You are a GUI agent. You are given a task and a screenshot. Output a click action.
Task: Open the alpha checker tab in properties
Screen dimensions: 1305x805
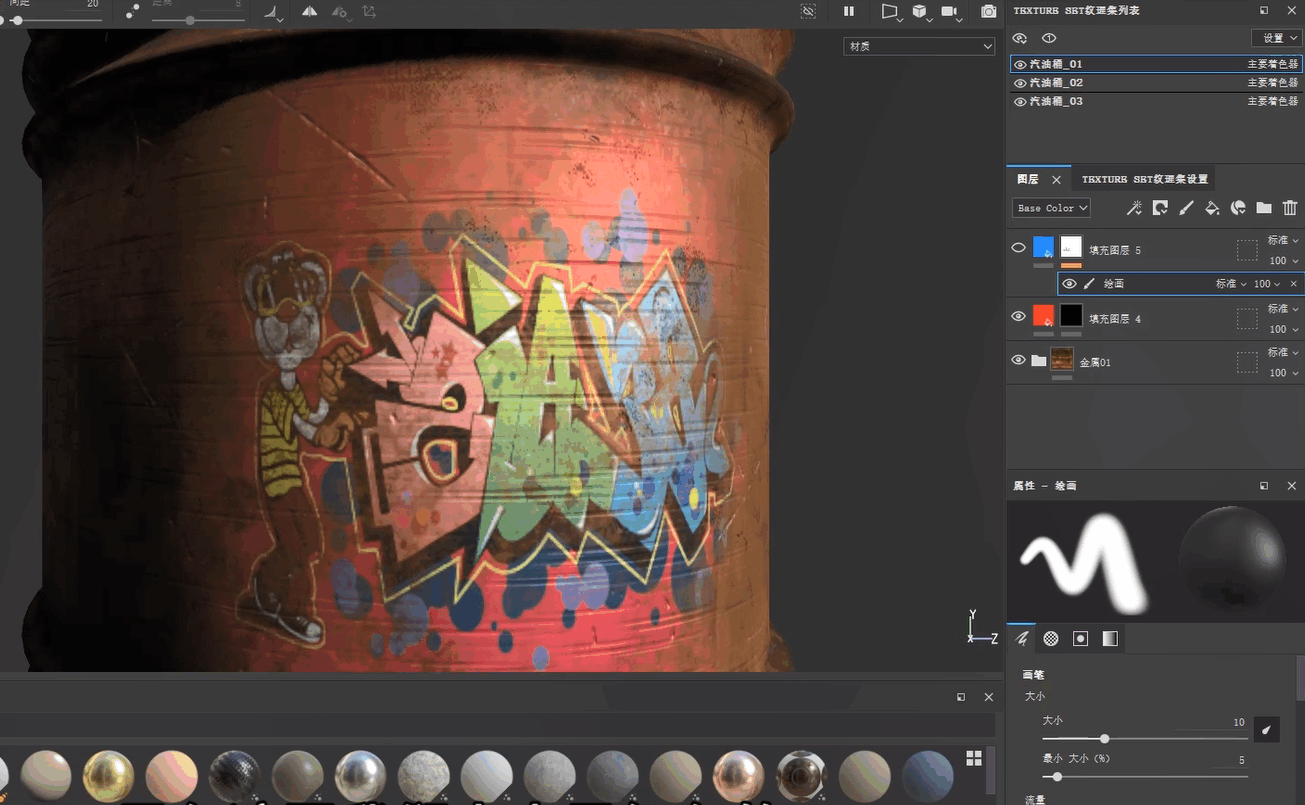pyautogui.click(x=1051, y=638)
